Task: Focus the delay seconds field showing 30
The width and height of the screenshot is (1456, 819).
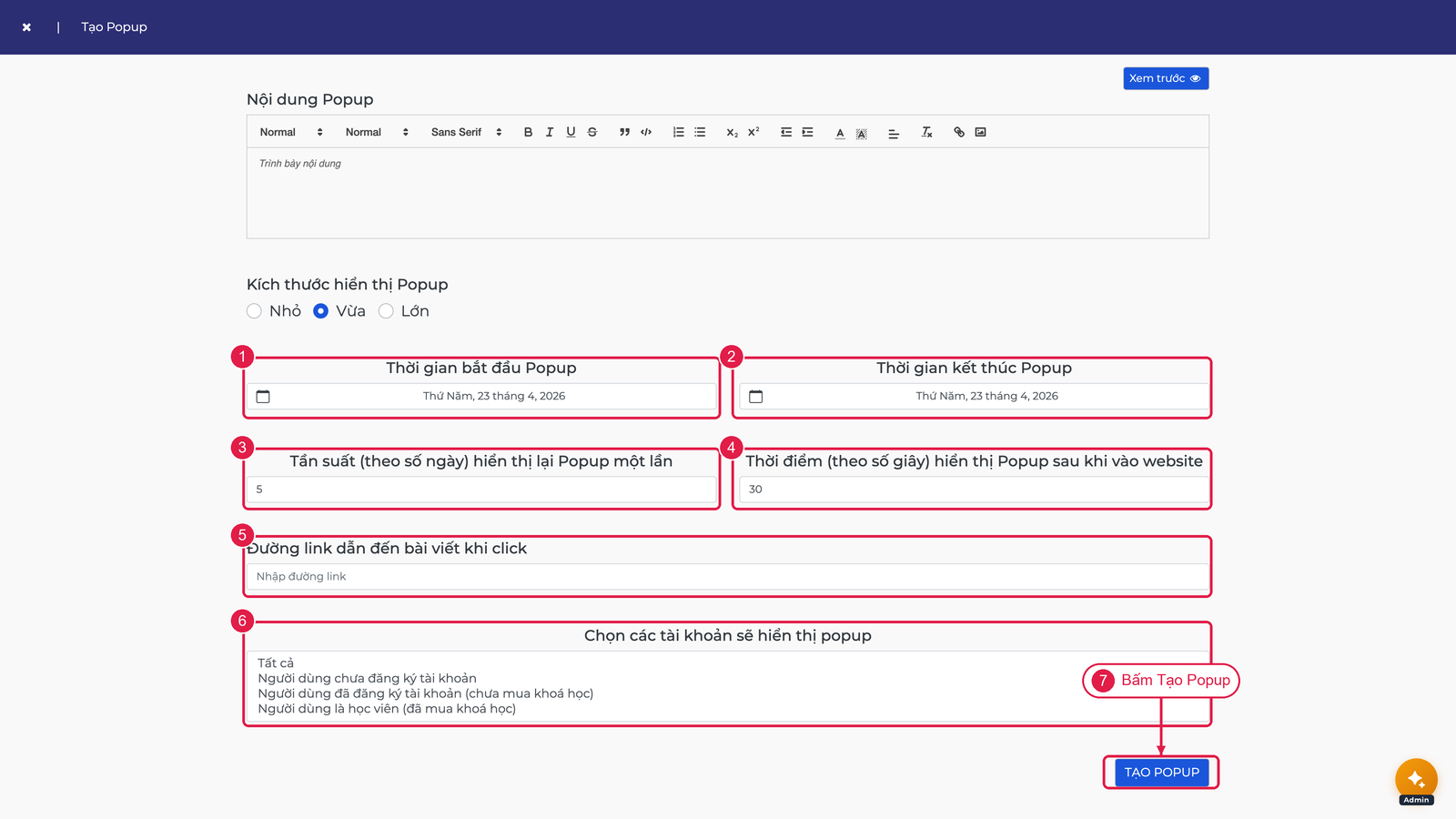Action: (974, 490)
